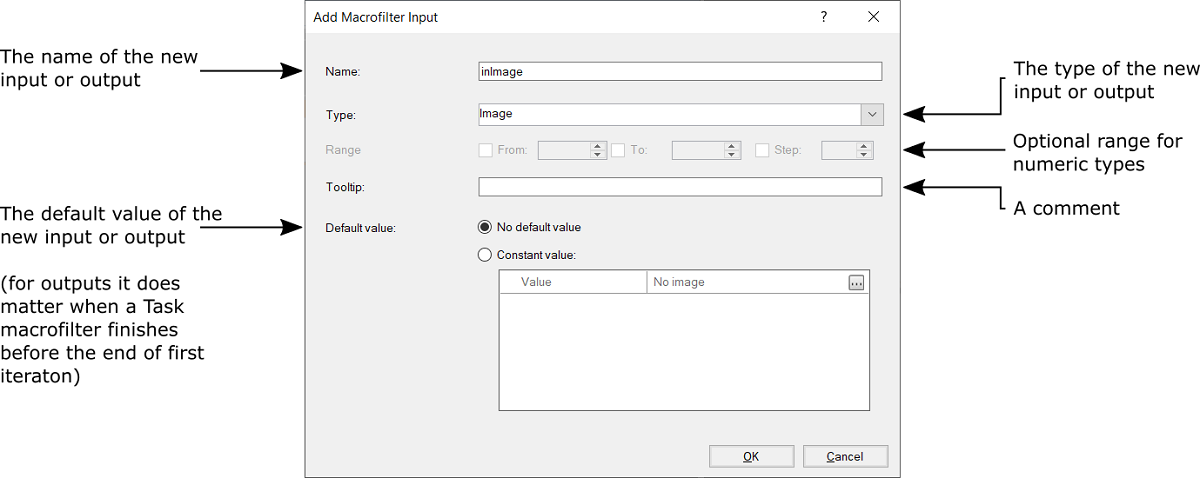
Task: Click the Step range spinner arrows
Action: (x=865, y=150)
